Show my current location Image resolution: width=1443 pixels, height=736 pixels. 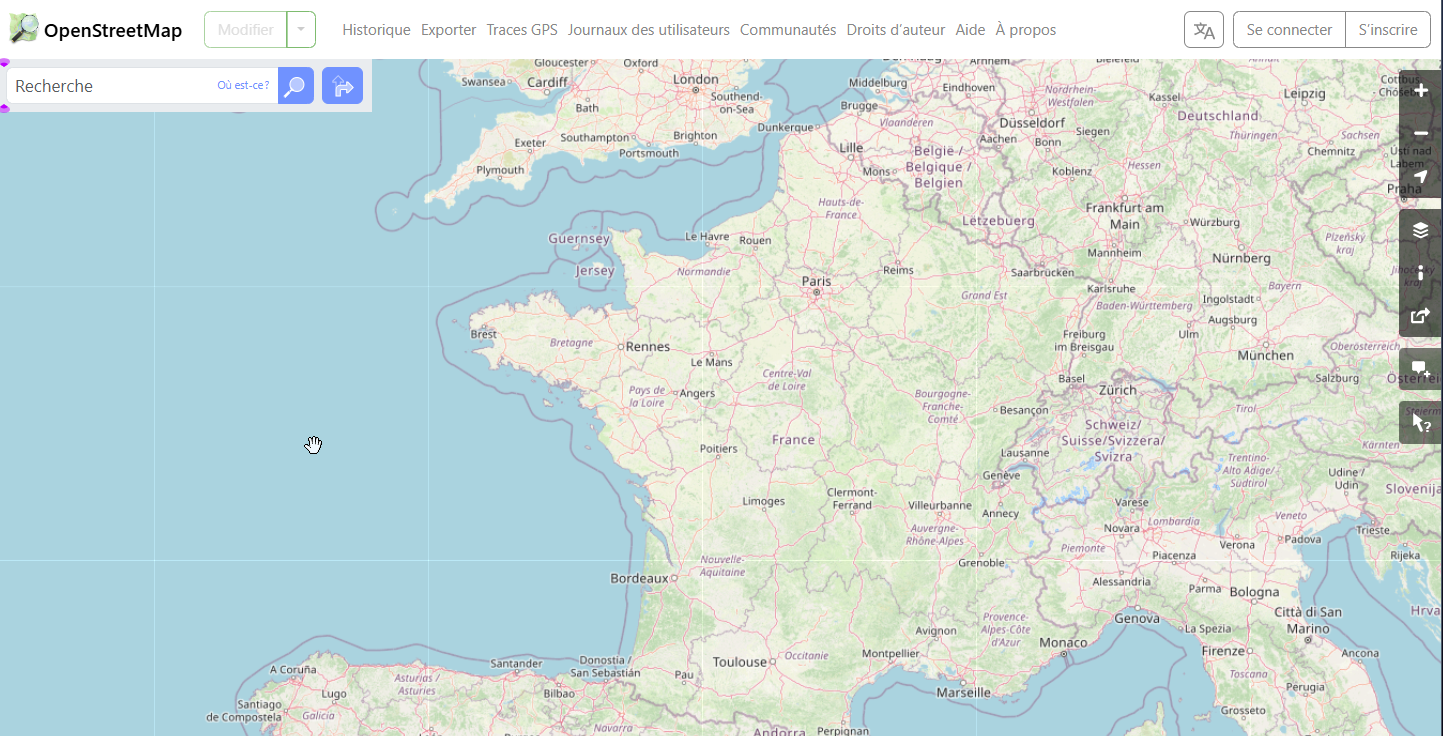click(x=1420, y=176)
